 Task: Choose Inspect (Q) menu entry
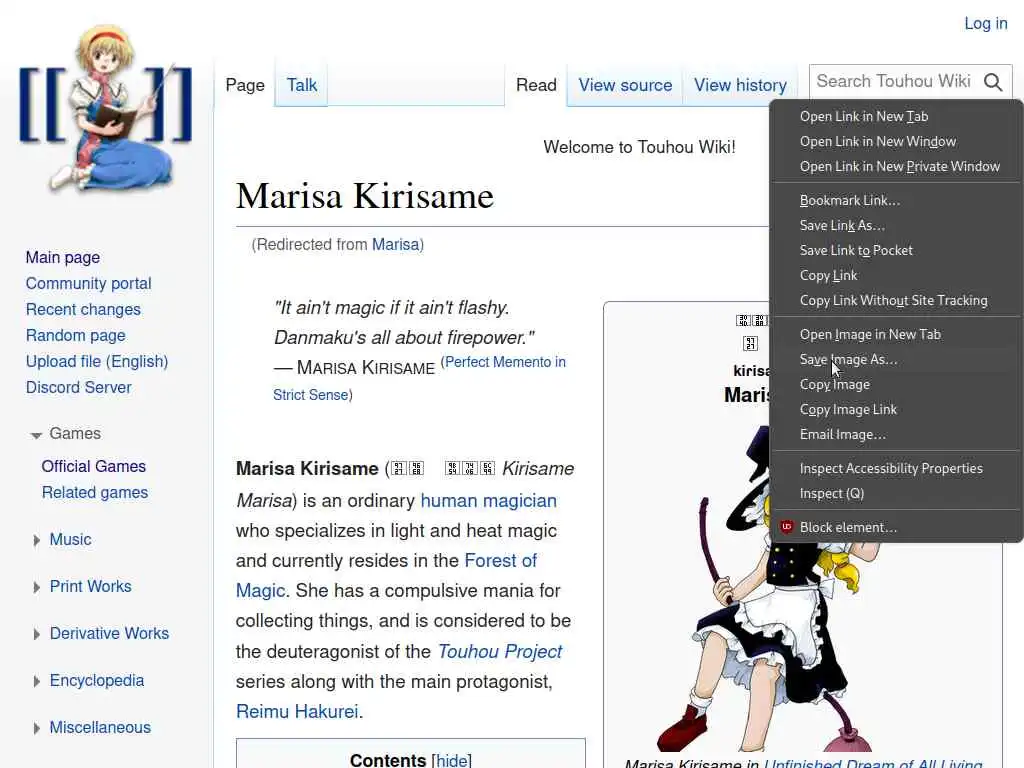point(896,493)
